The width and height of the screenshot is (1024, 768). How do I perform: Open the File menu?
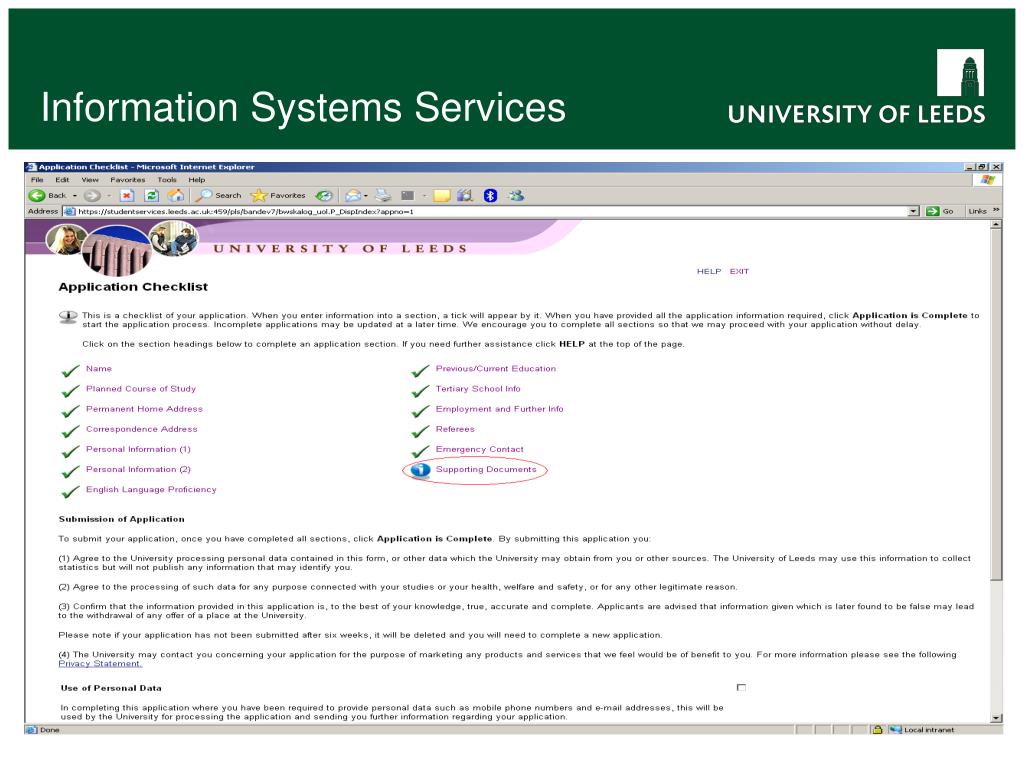[x=37, y=180]
